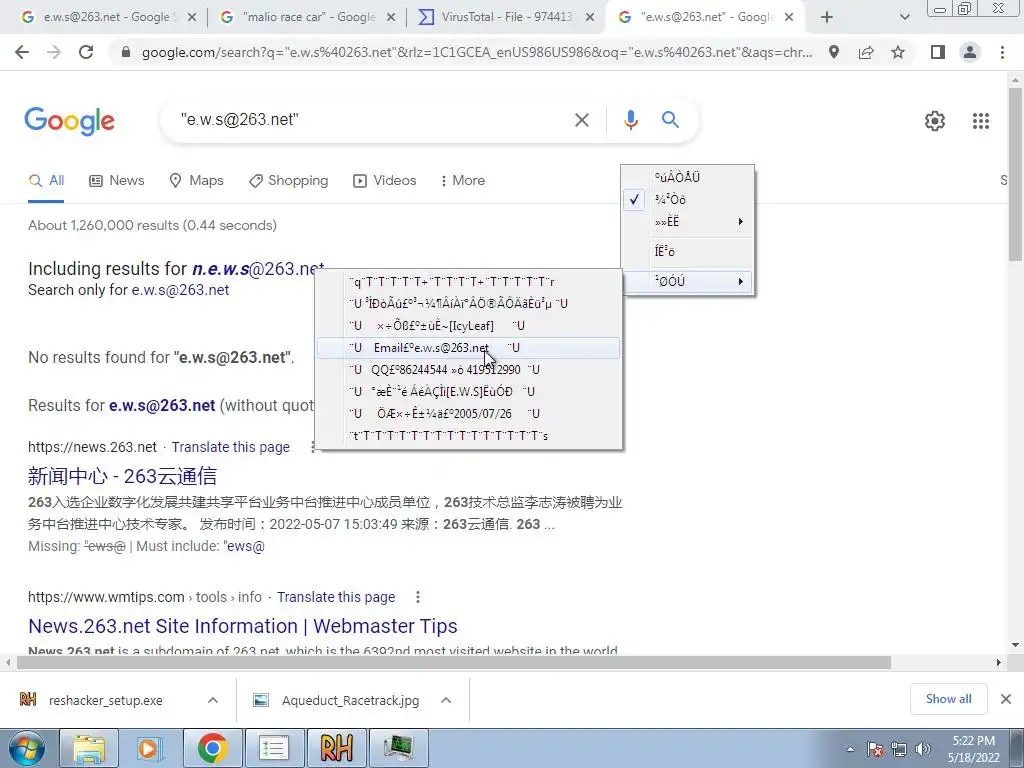The width and height of the screenshot is (1024, 768).
Task: Open Google quick settings gear
Action: pyautogui.click(x=935, y=121)
